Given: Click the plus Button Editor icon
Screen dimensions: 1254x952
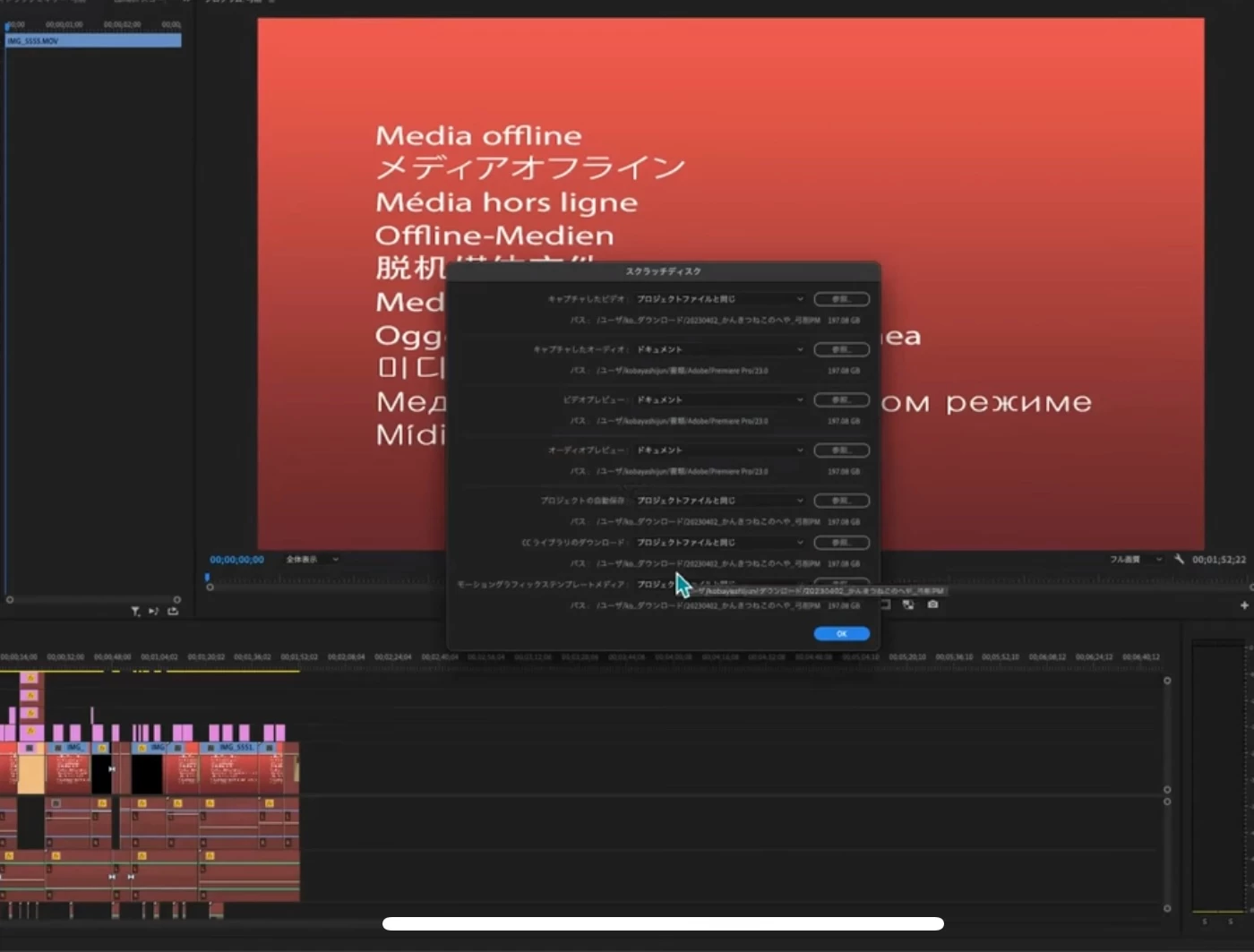Looking at the screenshot, I should pyautogui.click(x=1244, y=605).
